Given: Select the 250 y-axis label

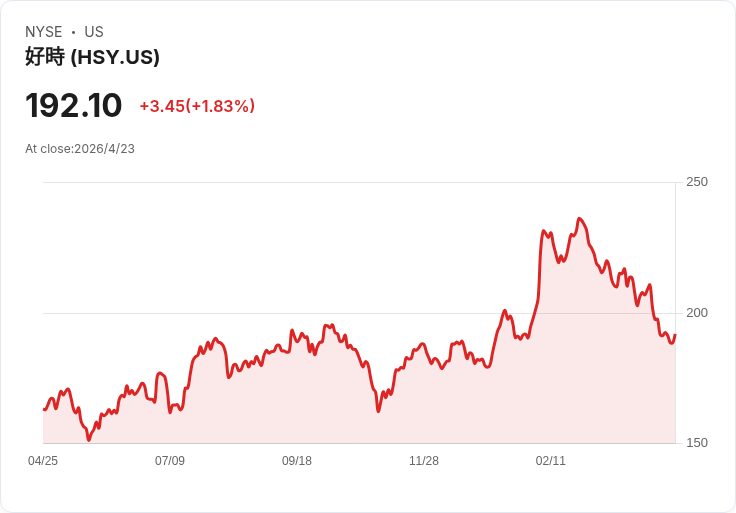Looking at the screenshot, I should (x=696, y=182).
